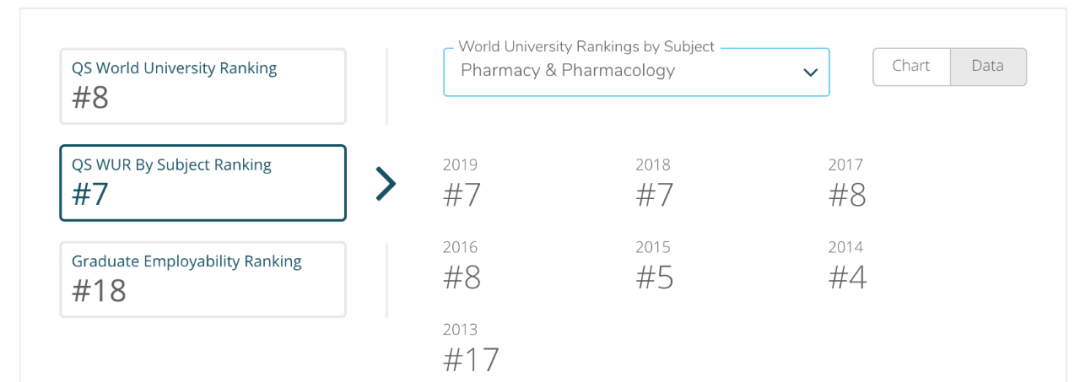Click the 2017 rank #8 entry
Viewport: 1080px width, 382px height.
coord(847,184)
